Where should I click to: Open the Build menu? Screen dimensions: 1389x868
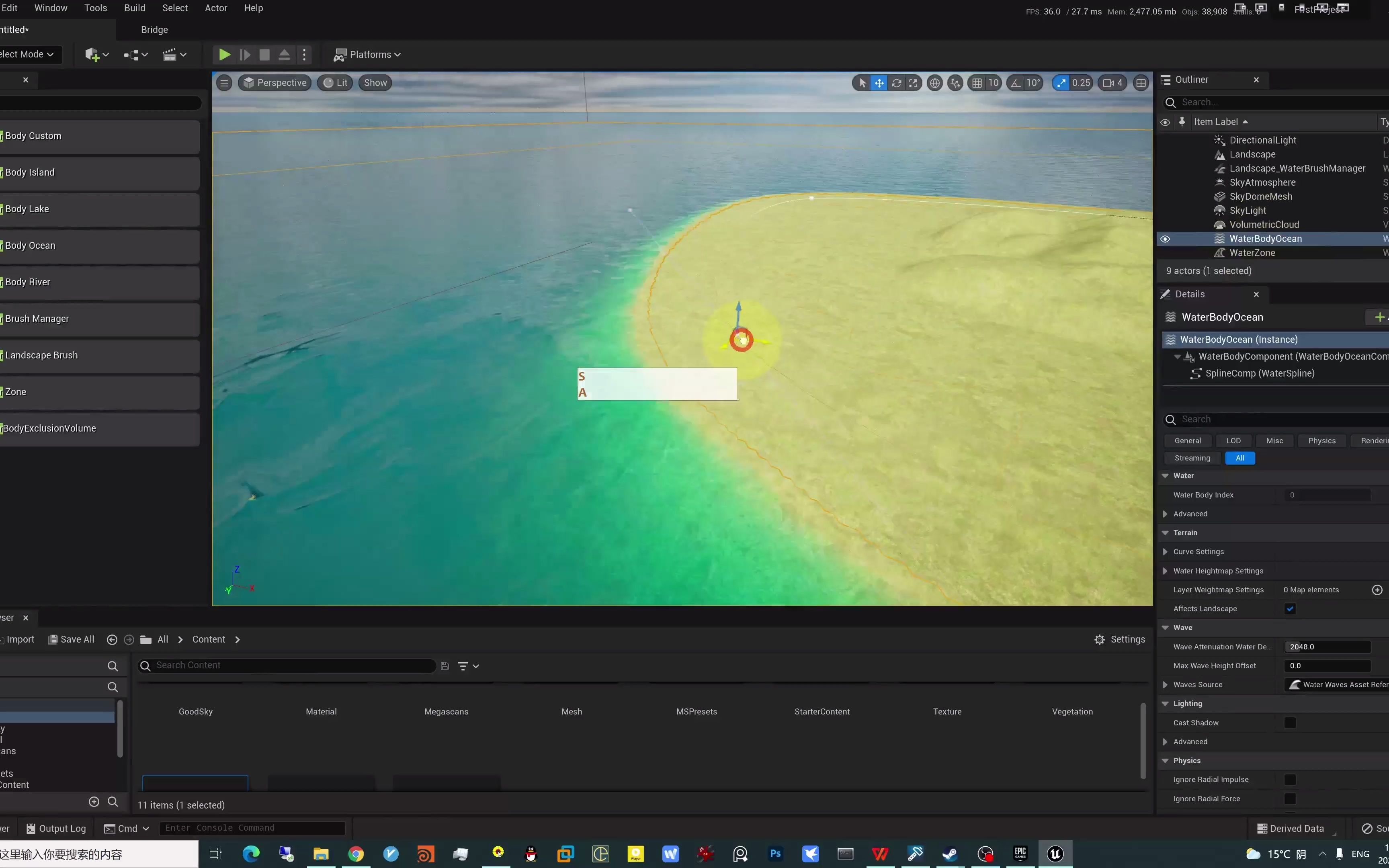point(134,8)
